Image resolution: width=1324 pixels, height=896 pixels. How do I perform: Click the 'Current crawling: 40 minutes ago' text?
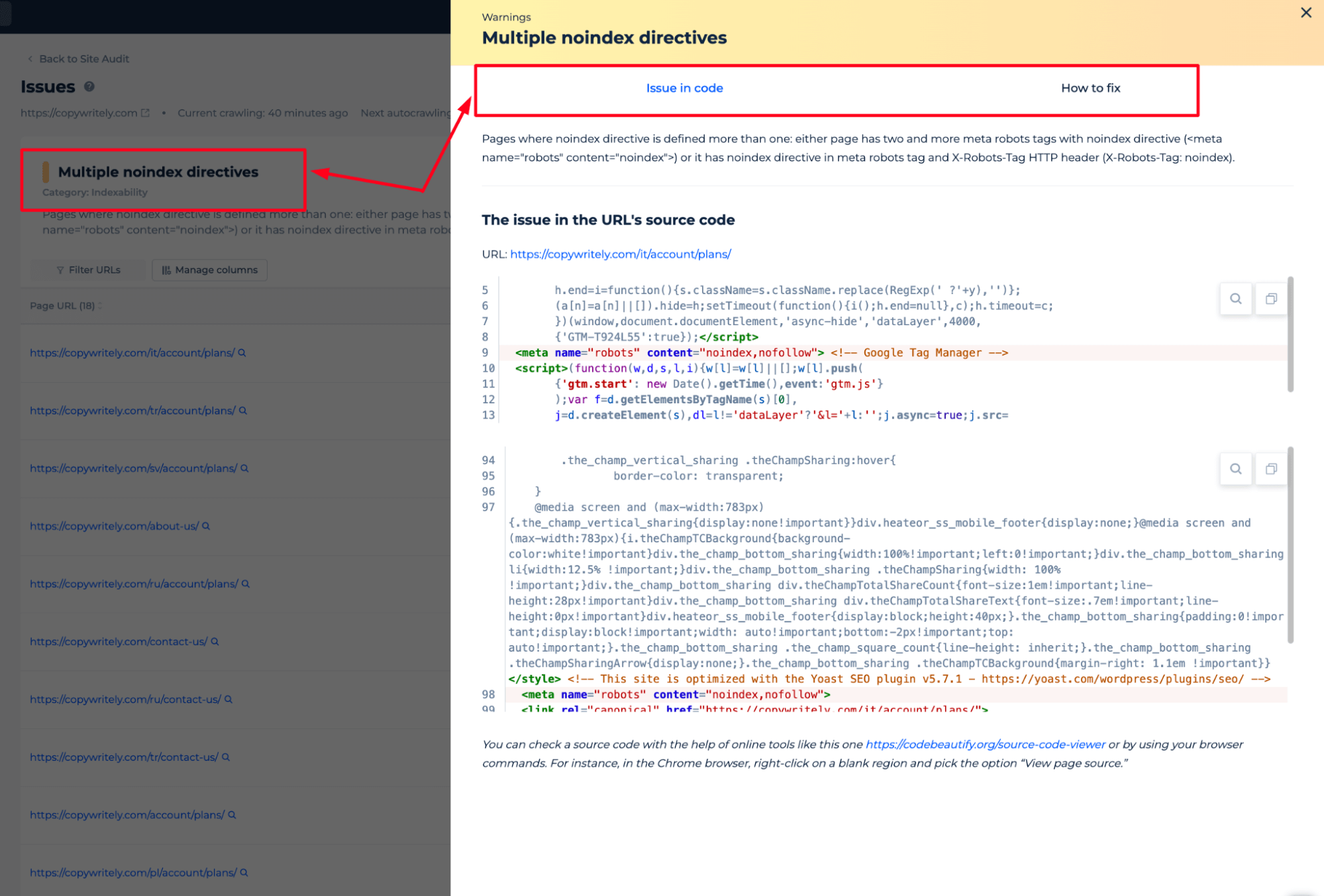tap(262, 113)
